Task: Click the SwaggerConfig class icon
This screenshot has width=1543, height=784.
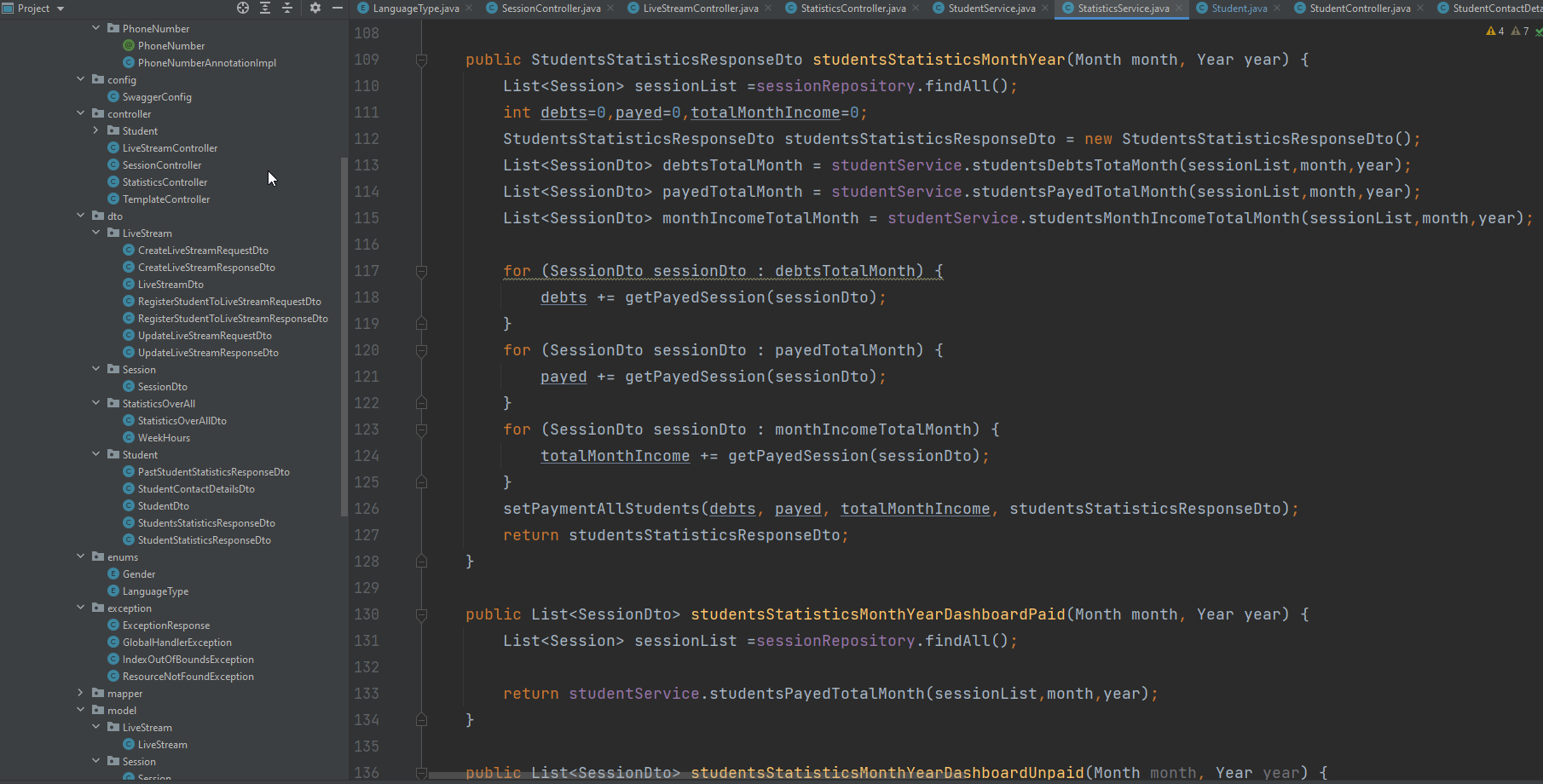Action: pyautogui.click(x=113, y=96)
